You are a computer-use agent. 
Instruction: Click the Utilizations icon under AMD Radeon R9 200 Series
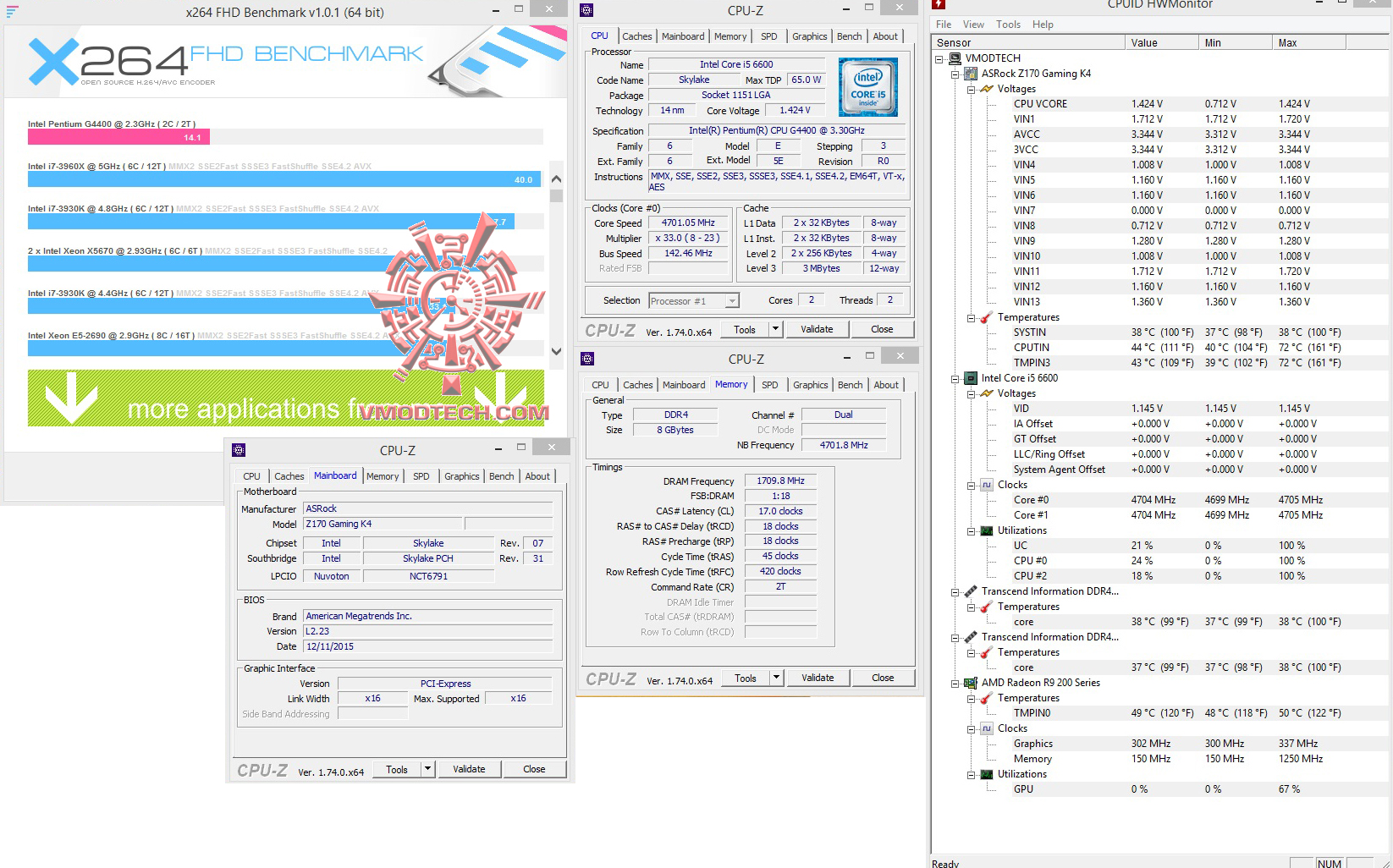[x=987, y=774]
